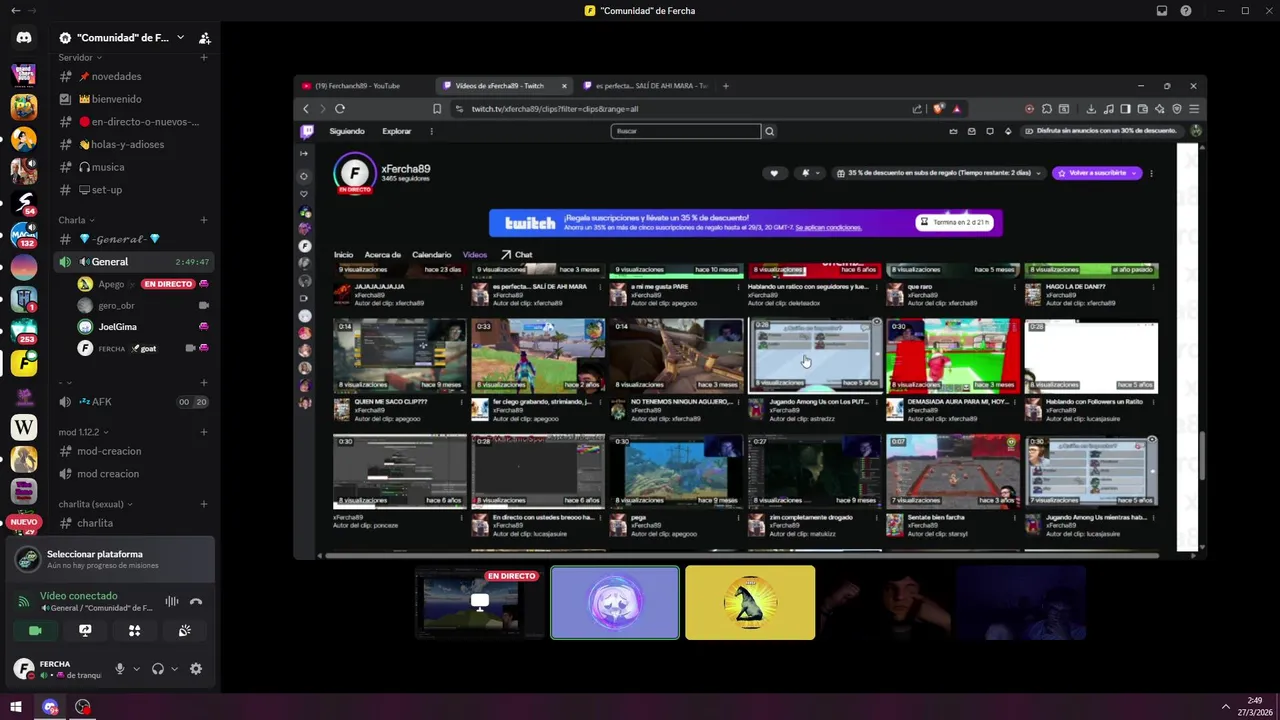Click the browser address bar URL

554,109
